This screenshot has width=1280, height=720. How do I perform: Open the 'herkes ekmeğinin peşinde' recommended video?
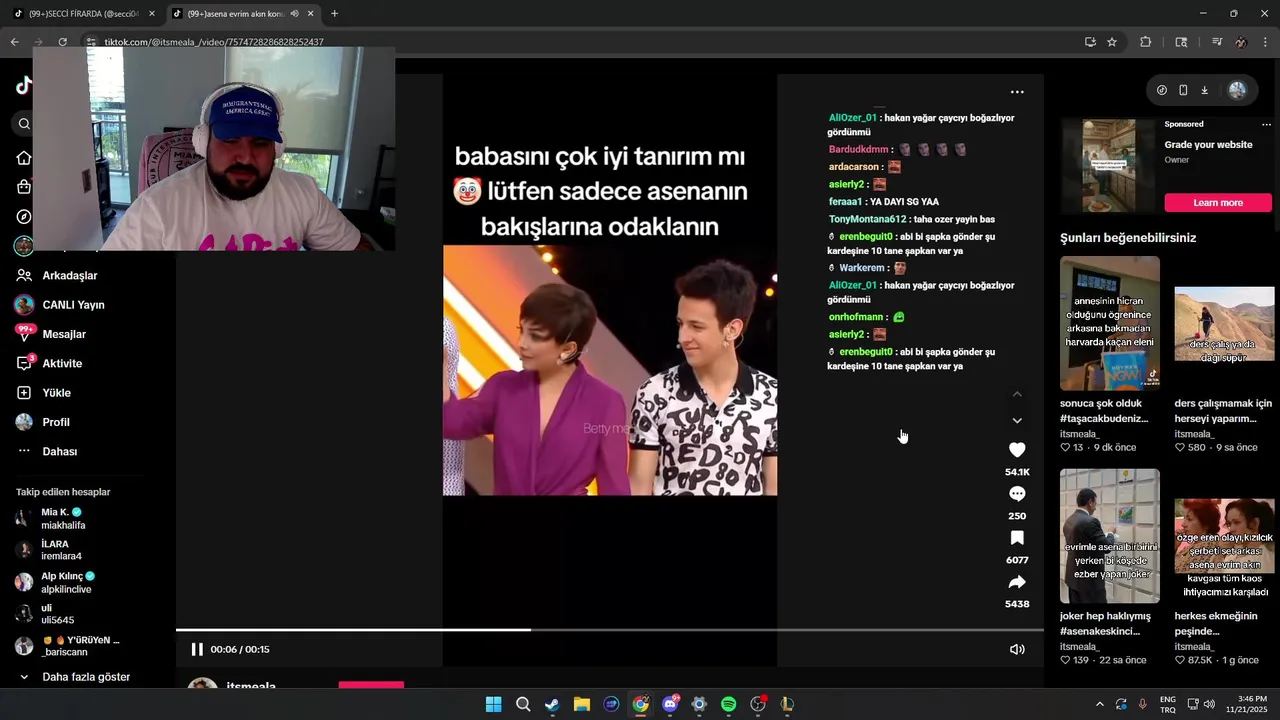1224,536
